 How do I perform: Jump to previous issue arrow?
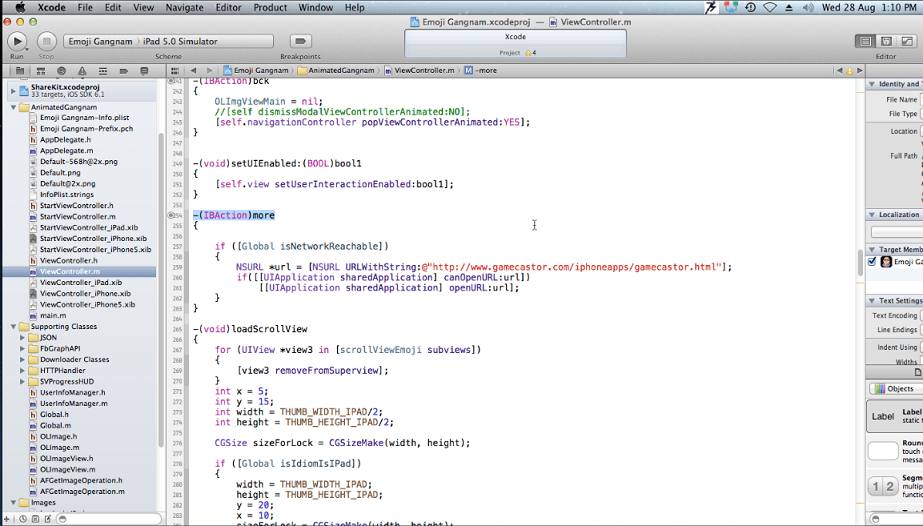[839, 71]
